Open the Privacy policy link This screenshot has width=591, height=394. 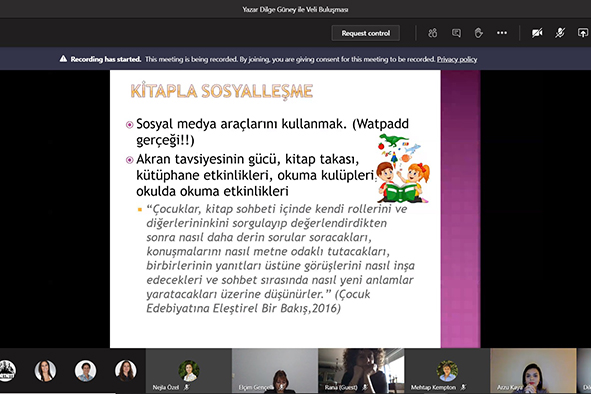click(457, 59)
